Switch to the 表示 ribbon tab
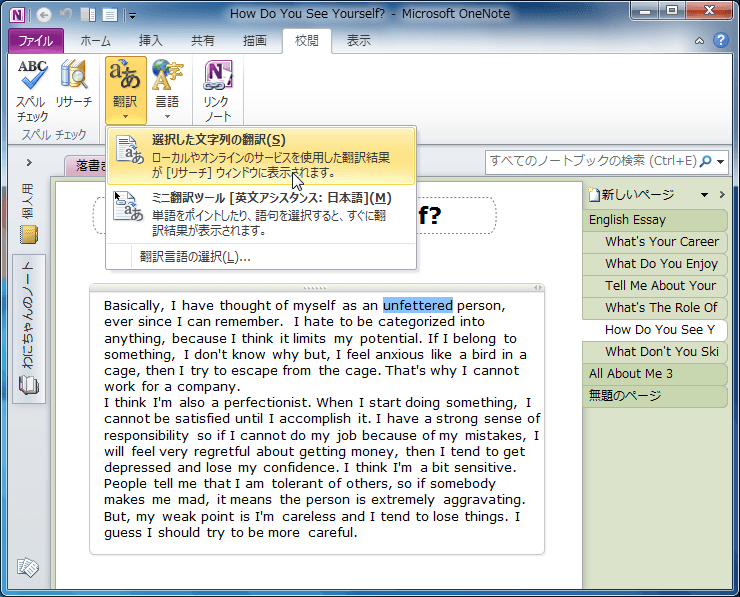Image resolution: width=740 pixels, height=597 pixels. tap(359, 41)
